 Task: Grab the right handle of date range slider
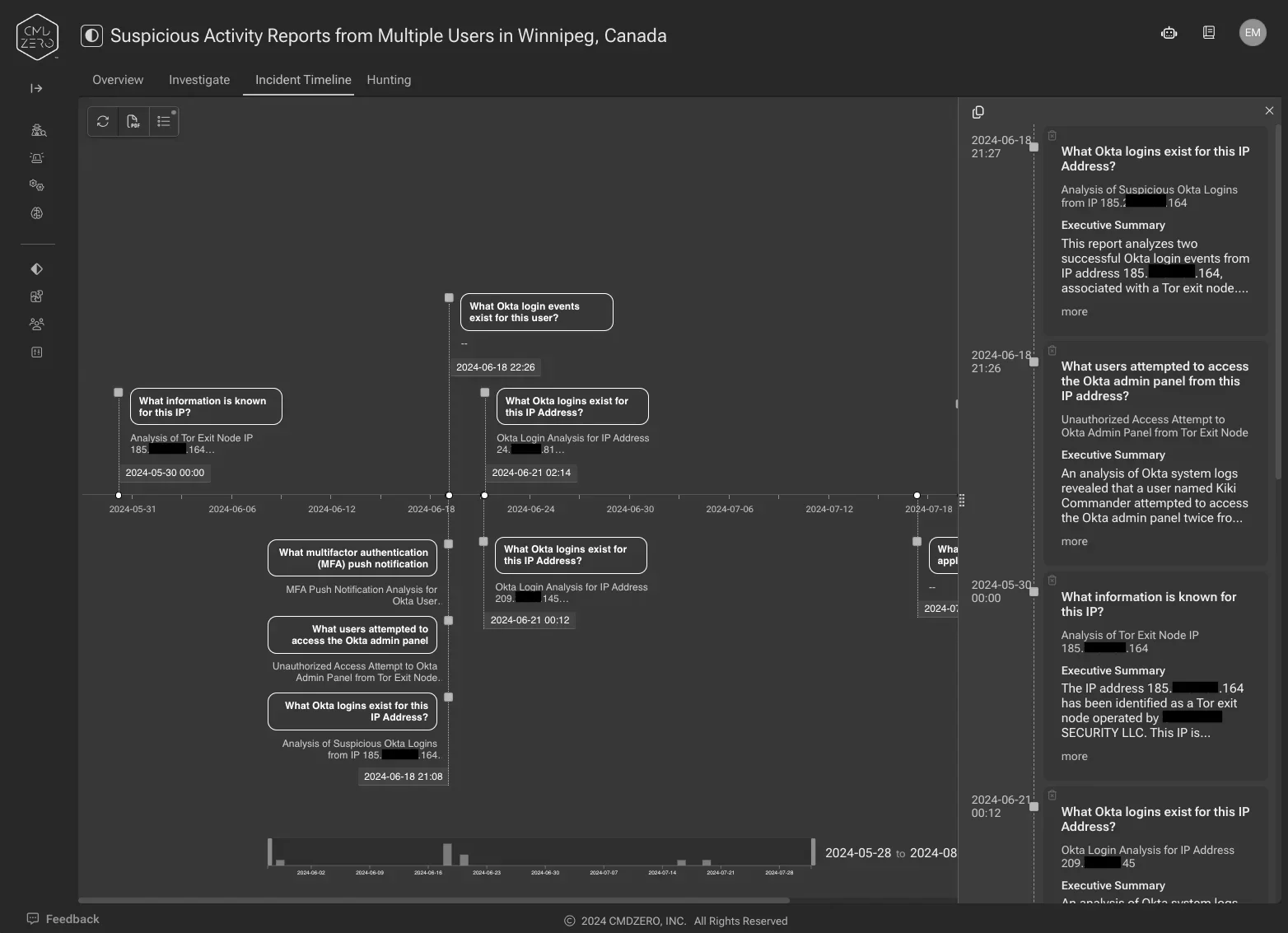[x=813, y=852]
